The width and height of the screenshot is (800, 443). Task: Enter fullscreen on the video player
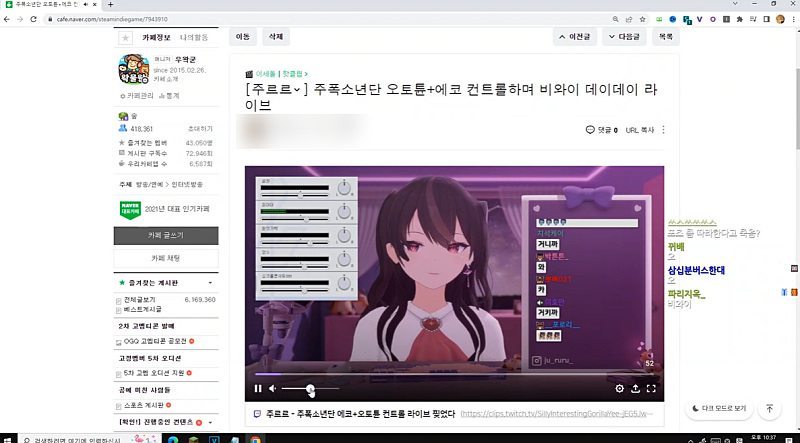click(x=651, y=389)
